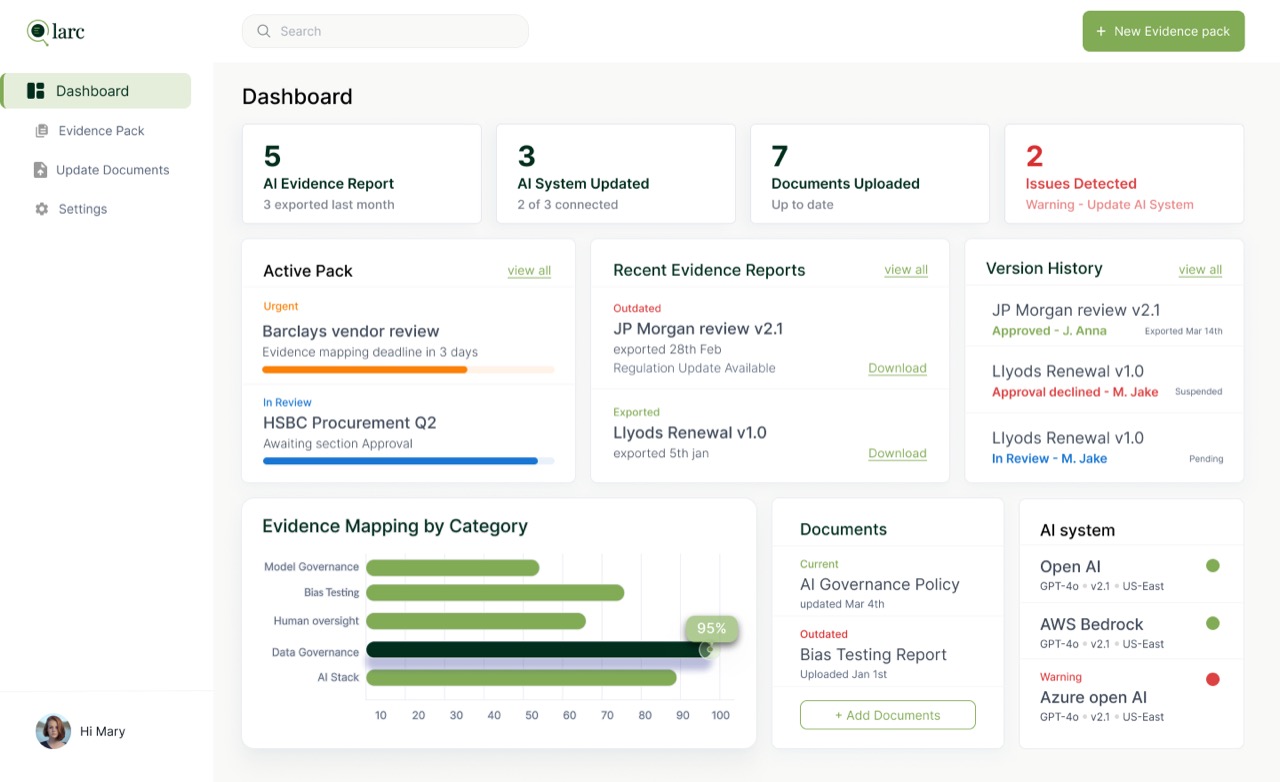Open JP Morgan review v2.1 in Recent Evidence Reports
The width and height of the screenshot is (1280, 782).
click(x=698, y=329)
